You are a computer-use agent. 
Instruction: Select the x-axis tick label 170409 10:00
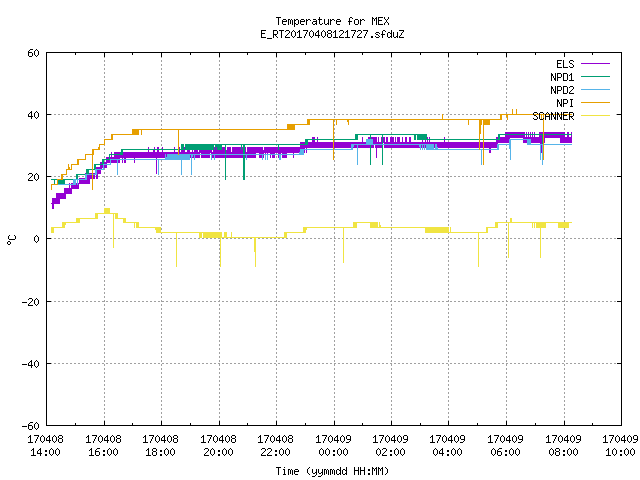620,446
